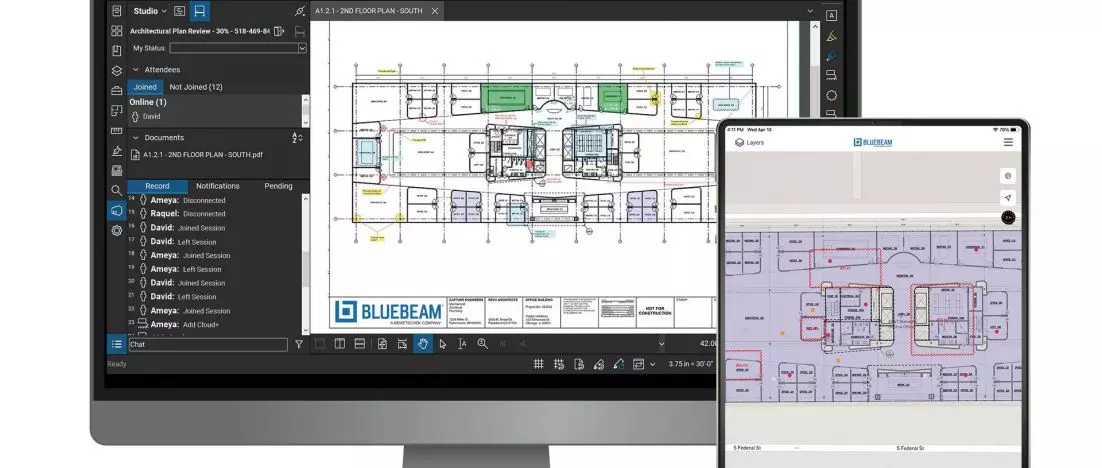The width and height of the screenshot is (1102, 468).
Task: Click the Chat input field
Action: (x=208, y=344)
